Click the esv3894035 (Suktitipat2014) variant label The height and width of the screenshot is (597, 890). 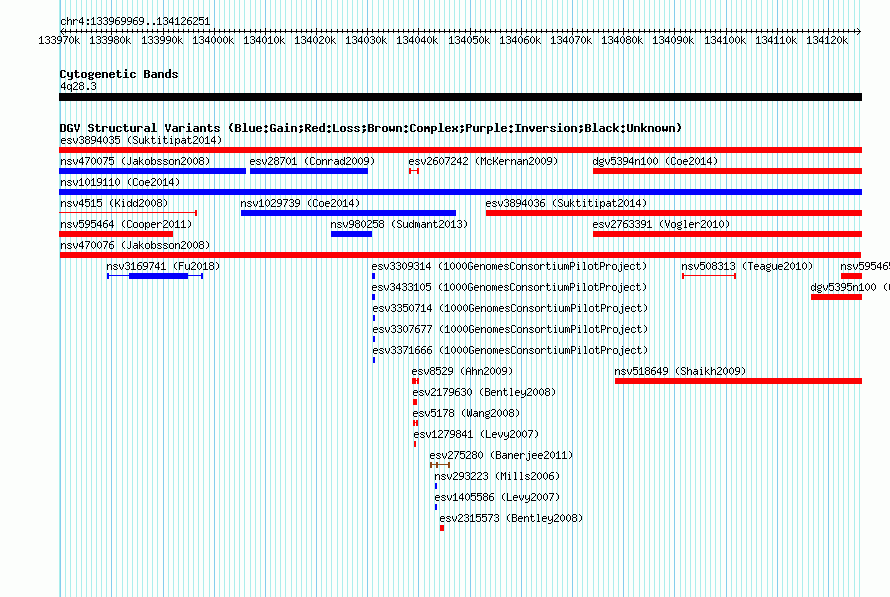pyautogui.click(x=141, y=140)
